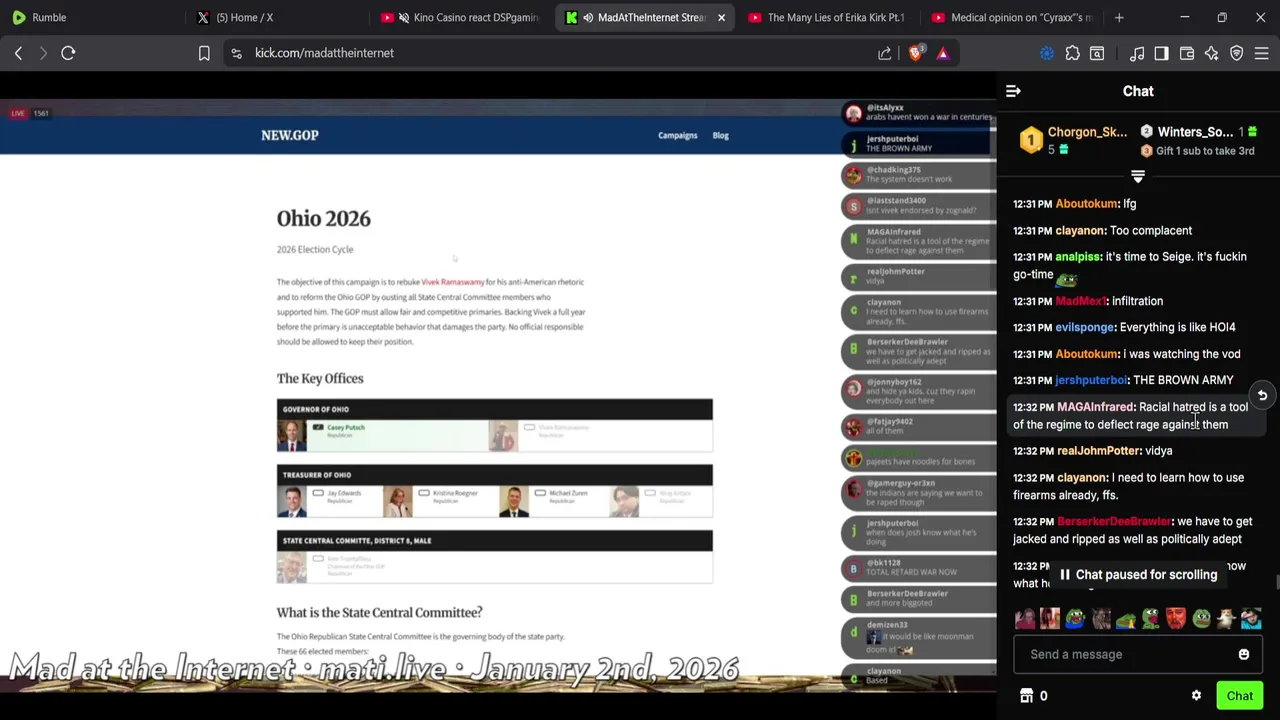
Task: Click the chat panel scrollbar
Action: [x=1277, y=584]
